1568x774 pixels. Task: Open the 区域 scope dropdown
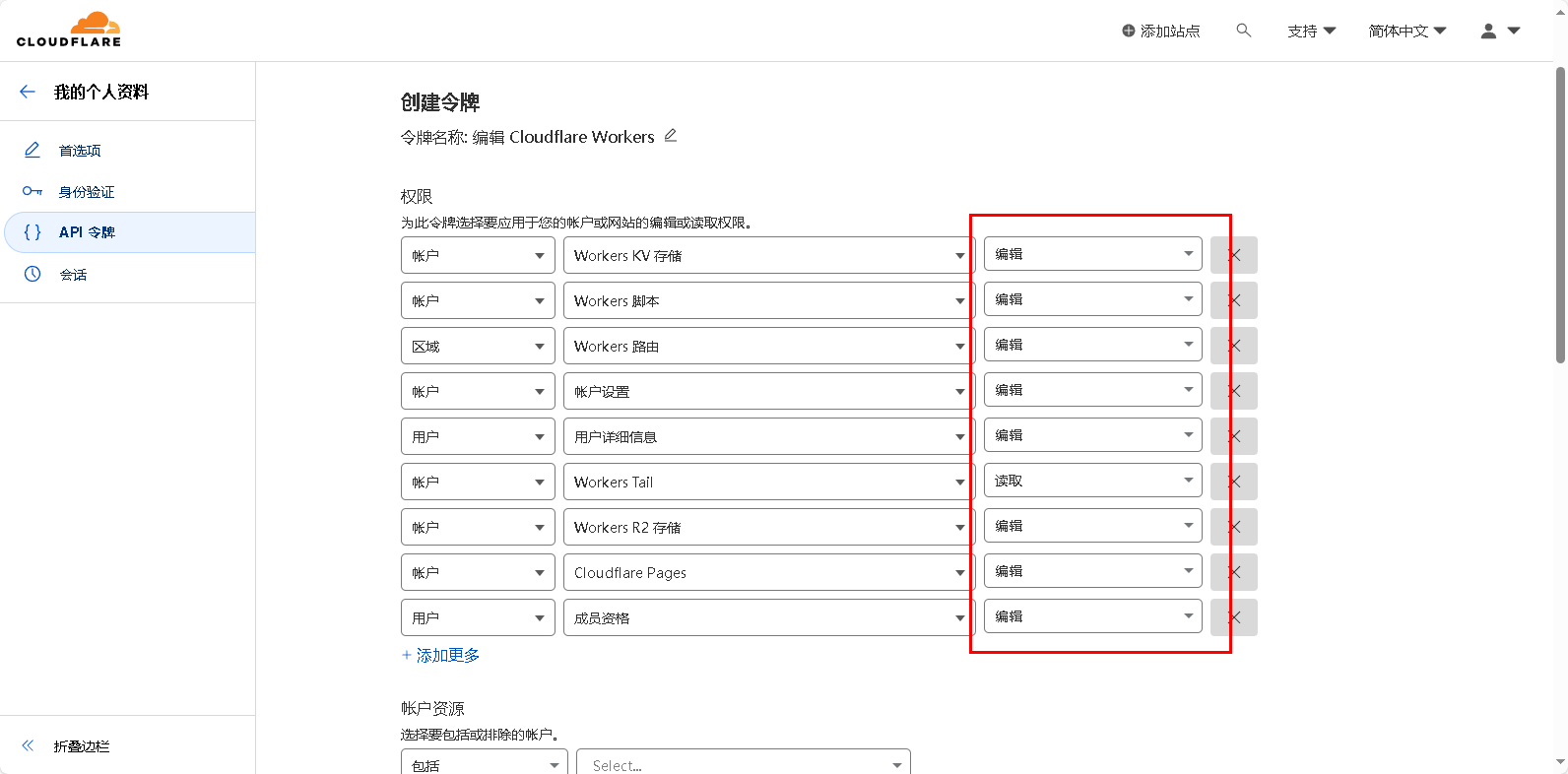478,346
